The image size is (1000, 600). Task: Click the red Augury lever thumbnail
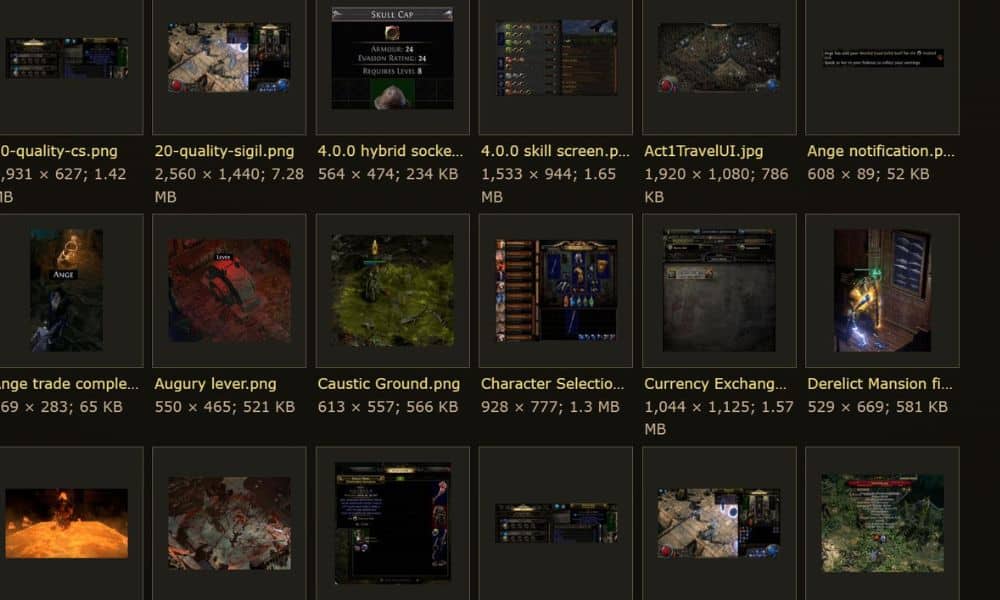(229, 290)
